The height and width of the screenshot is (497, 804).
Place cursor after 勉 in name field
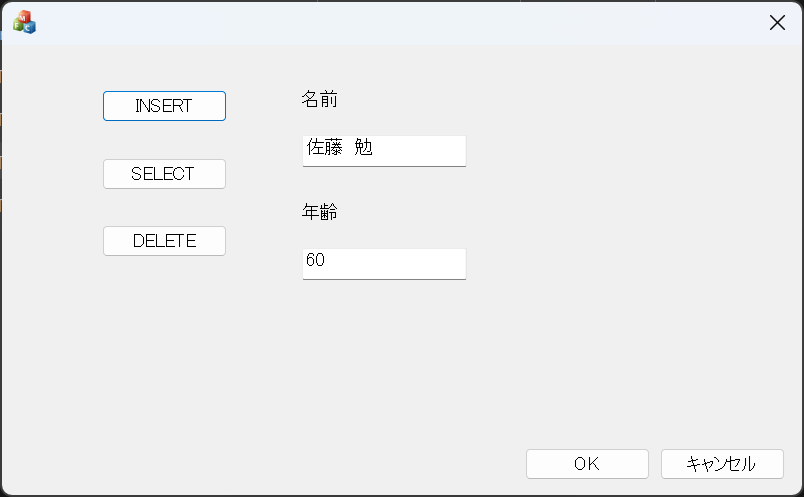point(374,149)
